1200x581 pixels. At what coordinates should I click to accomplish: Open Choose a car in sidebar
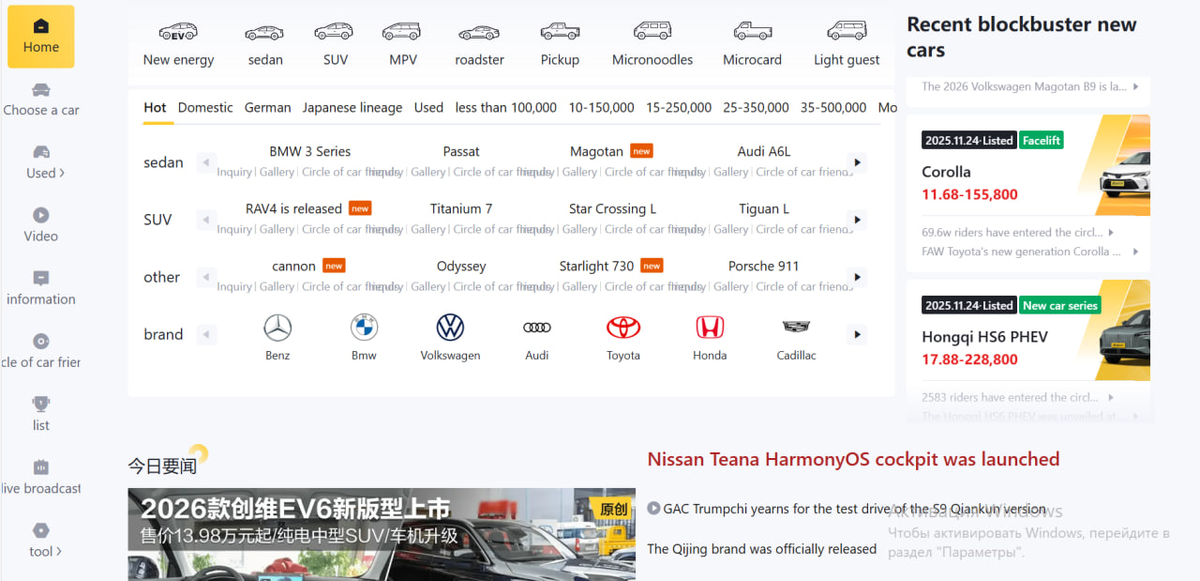(x=41, y=99)
